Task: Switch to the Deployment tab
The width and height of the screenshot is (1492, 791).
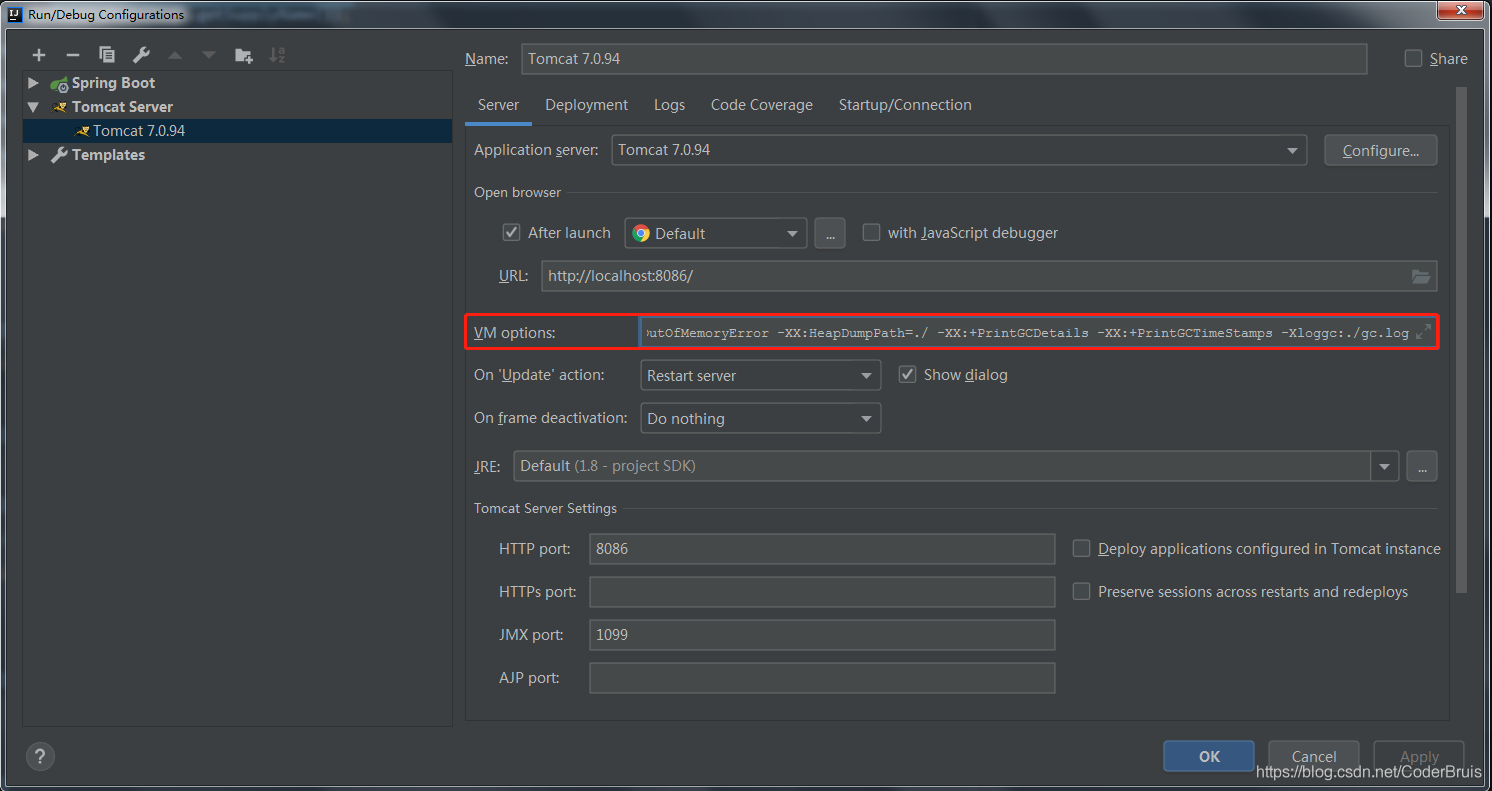Action: click(586, 105)
